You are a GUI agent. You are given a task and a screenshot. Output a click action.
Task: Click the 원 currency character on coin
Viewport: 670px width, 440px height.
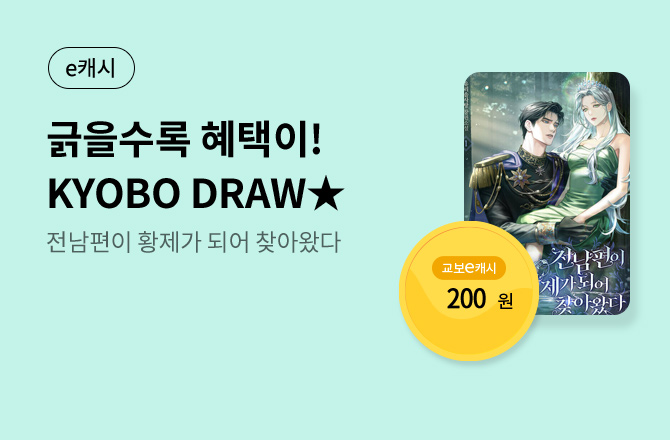pyautogui.click(x=505, y=301)
